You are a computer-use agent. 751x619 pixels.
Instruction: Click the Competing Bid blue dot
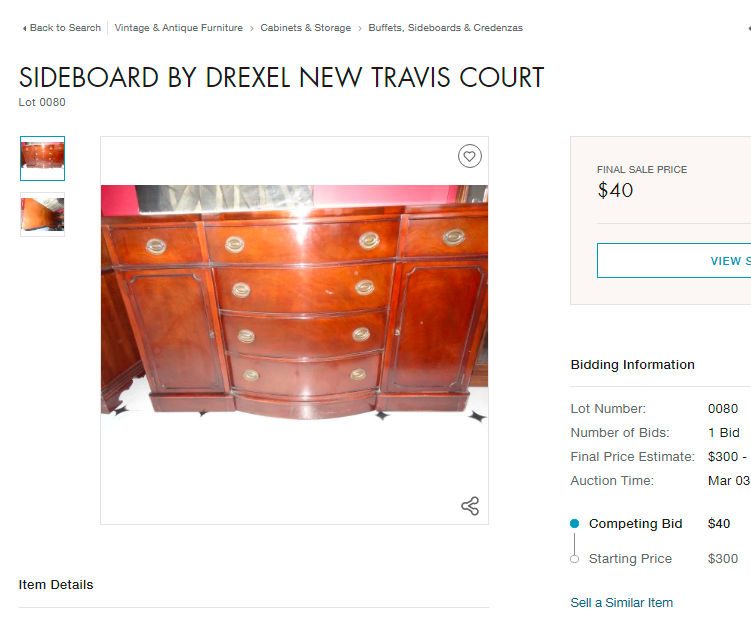tap(575, 524)
